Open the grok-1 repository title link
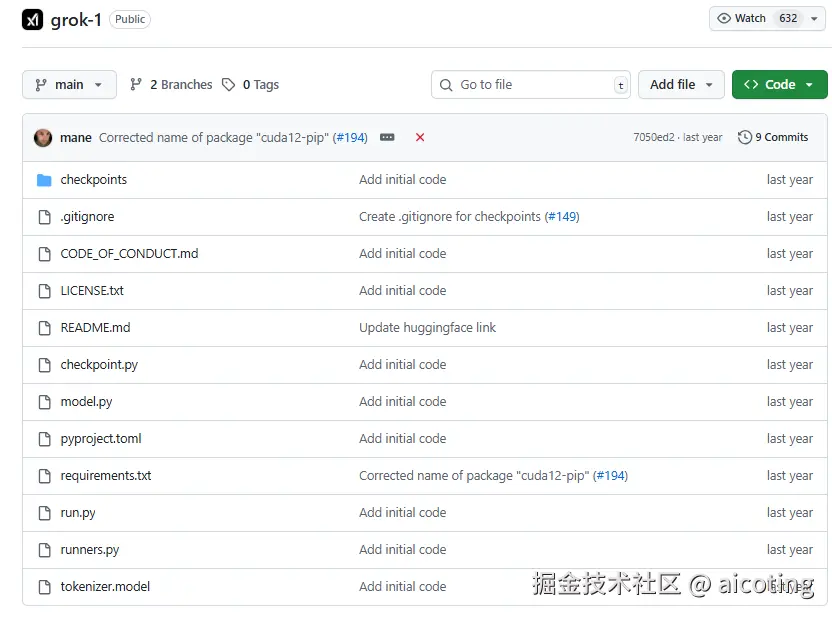 (76, 20)
